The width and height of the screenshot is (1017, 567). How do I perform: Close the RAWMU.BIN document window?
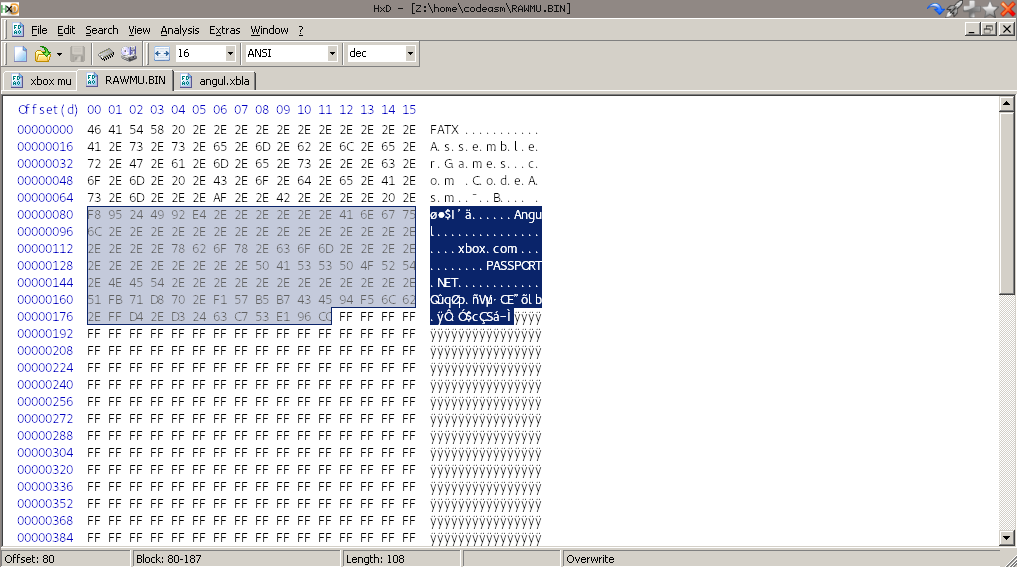[x=1007, y=29]
